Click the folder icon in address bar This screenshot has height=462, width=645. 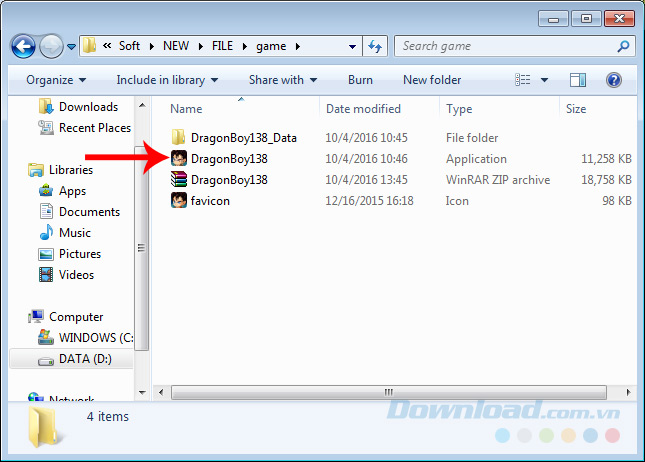click(x=89, y=46)
